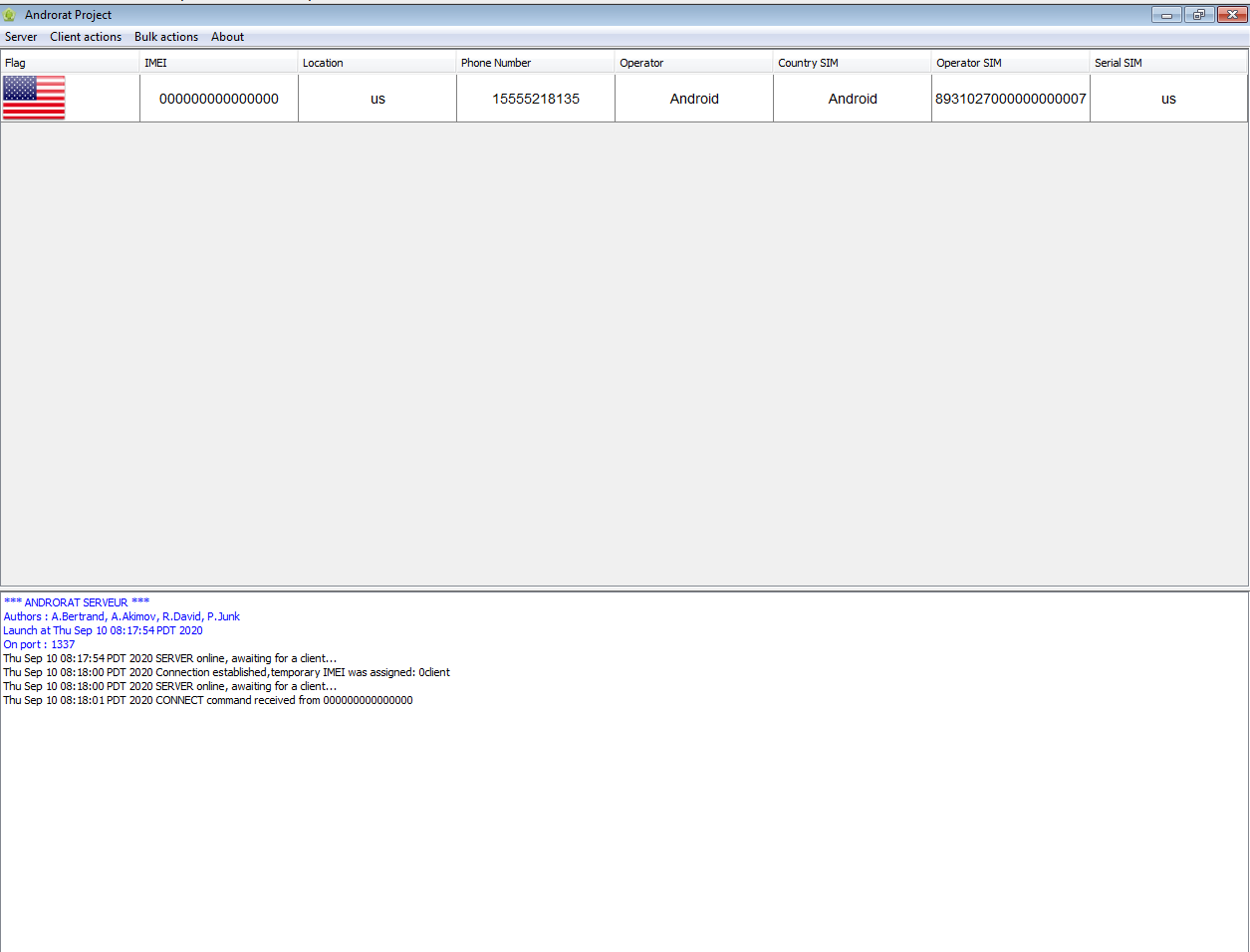Click the Authors log line

pos(122,616)
